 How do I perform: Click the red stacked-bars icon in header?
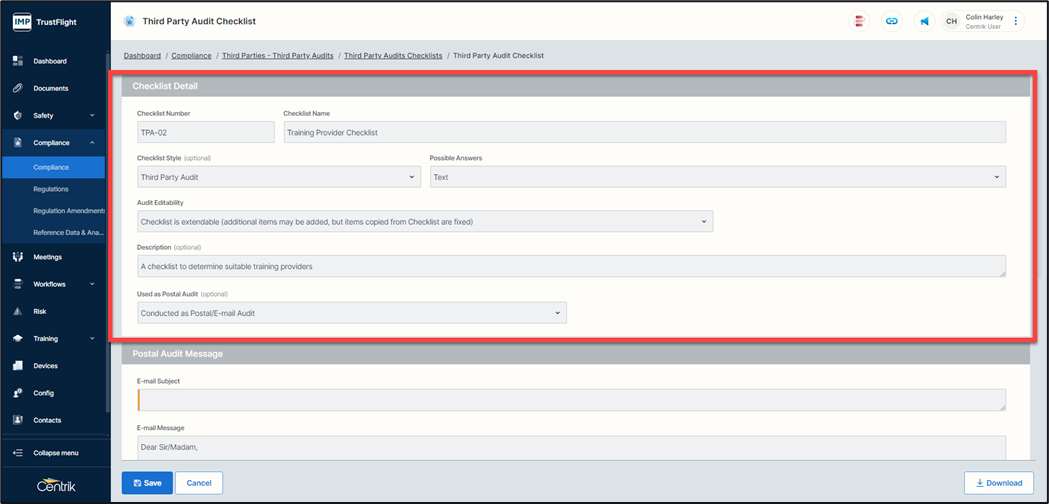tap(858, 21)
